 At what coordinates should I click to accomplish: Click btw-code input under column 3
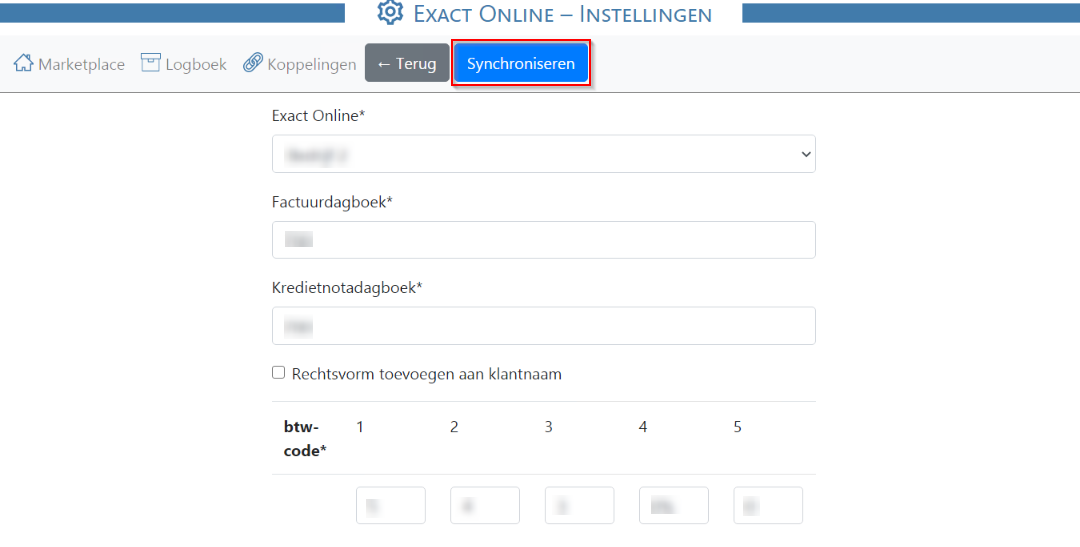pos(579,506)
